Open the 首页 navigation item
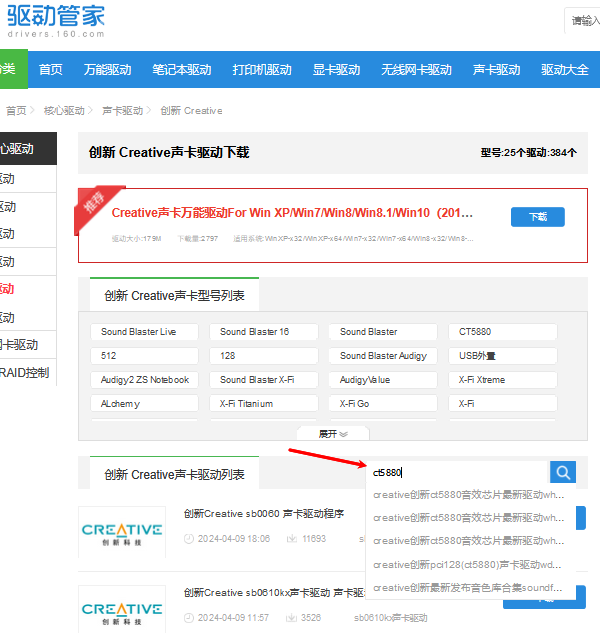 coord(50,69)
